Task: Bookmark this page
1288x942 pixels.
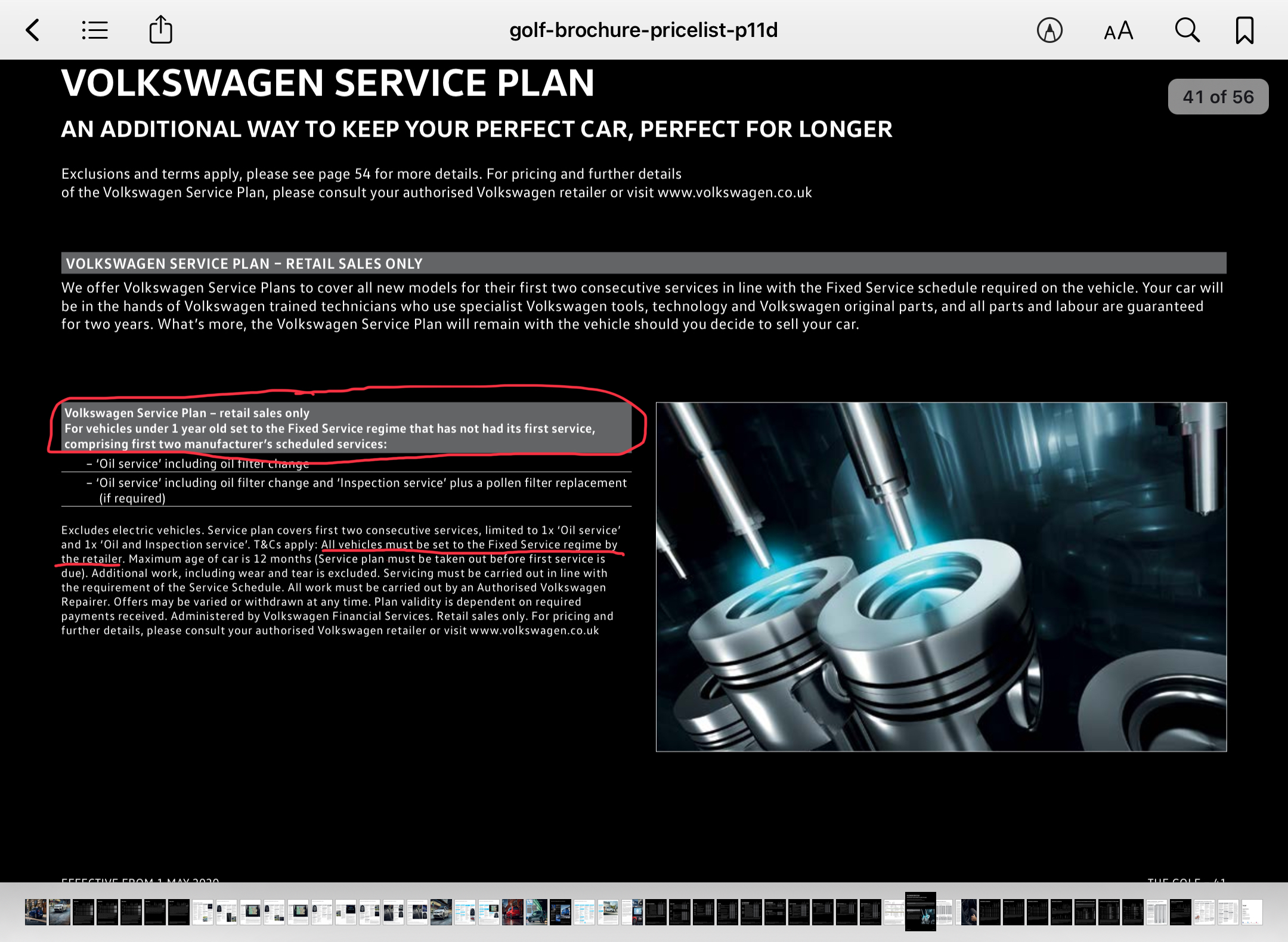Action: [1244, 30]
